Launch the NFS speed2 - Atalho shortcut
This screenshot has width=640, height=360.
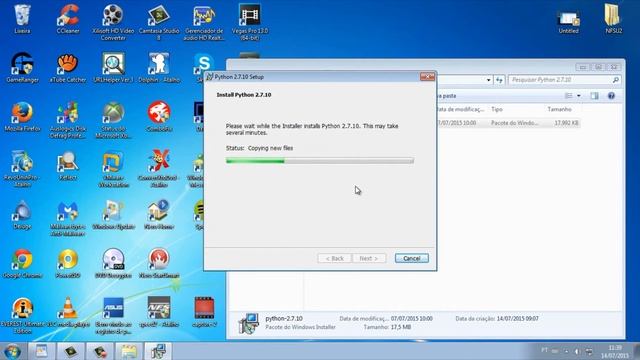point(159,313)
